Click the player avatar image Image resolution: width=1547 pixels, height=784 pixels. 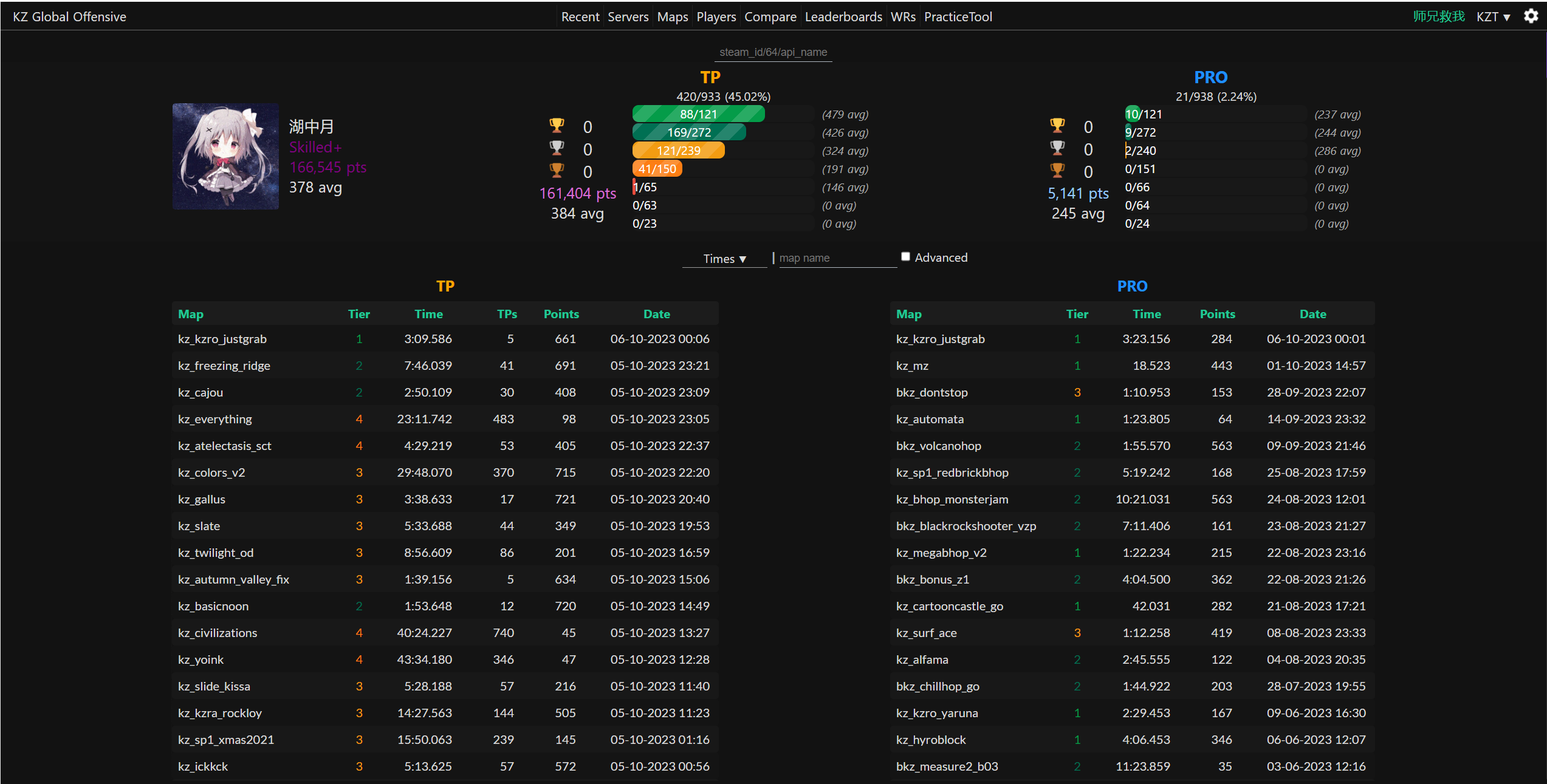(x=225, y=156)
